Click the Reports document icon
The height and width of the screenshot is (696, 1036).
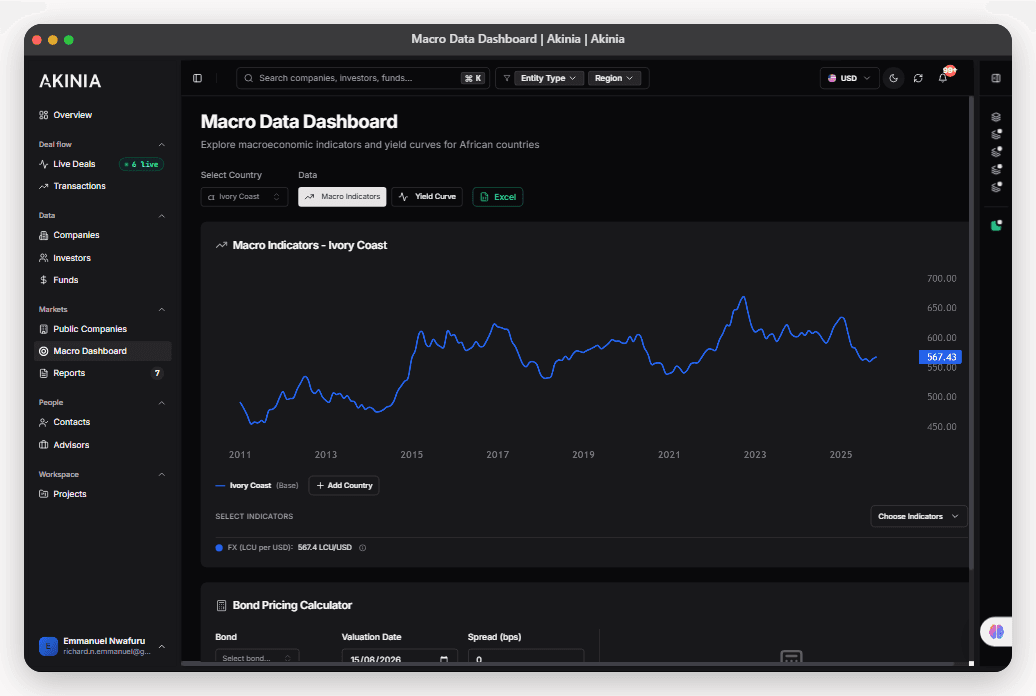pos(44,373)
